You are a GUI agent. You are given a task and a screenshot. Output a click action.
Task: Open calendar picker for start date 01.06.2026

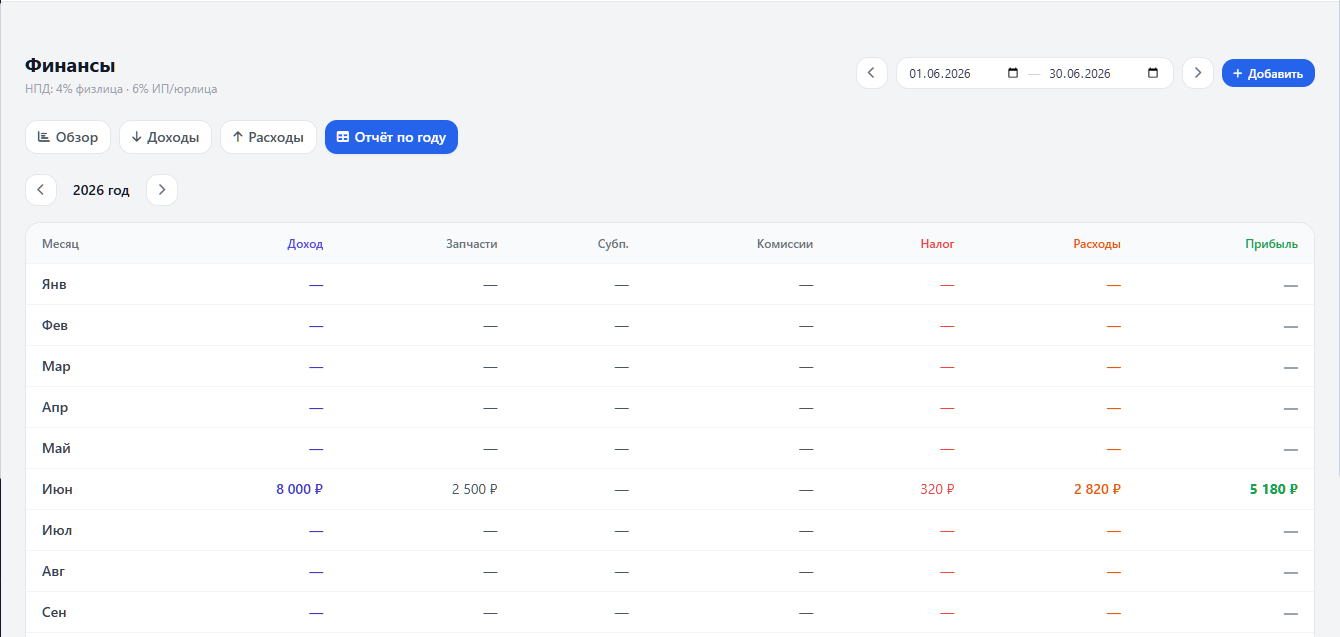(x=1013, y=73)
